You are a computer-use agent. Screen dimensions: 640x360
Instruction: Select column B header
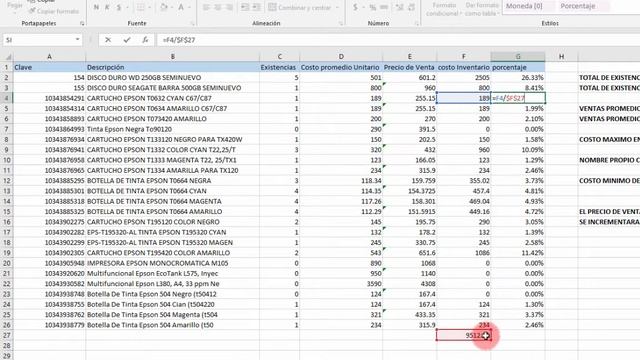[173, 57]
